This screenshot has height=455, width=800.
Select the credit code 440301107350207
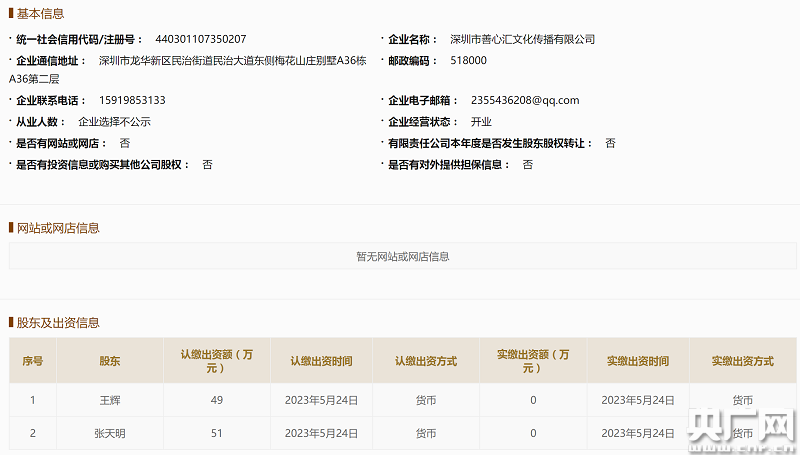click(x=201, y=39)
